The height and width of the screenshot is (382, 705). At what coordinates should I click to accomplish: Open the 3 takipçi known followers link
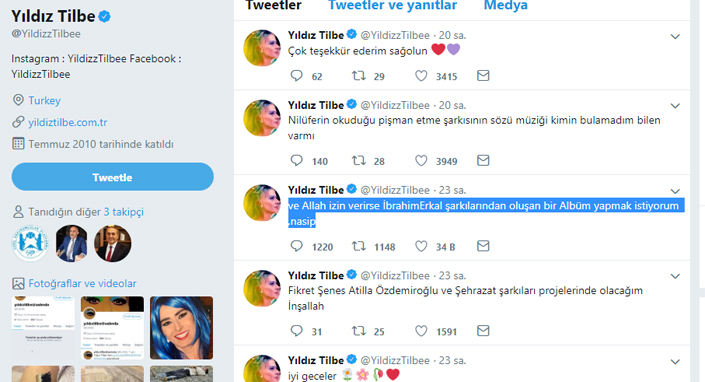pyautogui.click(x=124, y=212)
